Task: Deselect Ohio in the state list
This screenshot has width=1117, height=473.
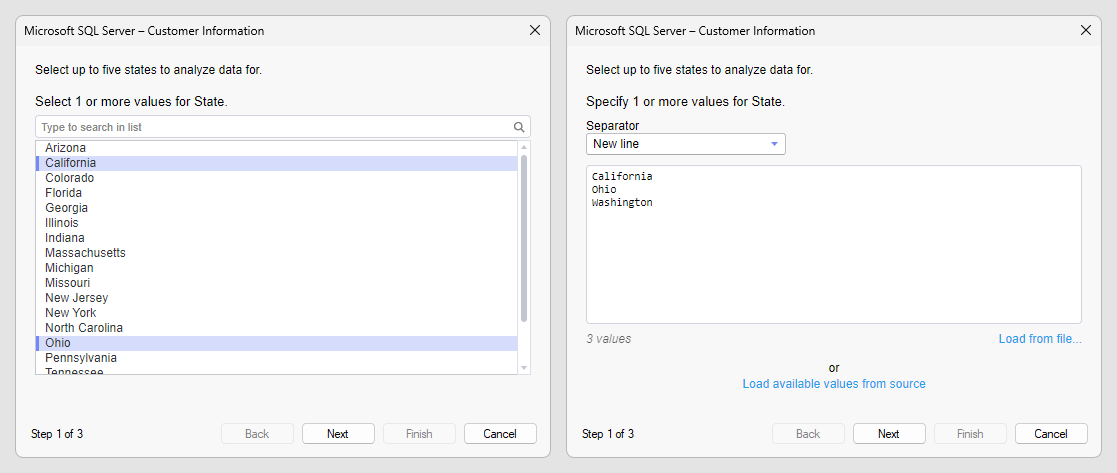Action: click(x=276, y=343)
